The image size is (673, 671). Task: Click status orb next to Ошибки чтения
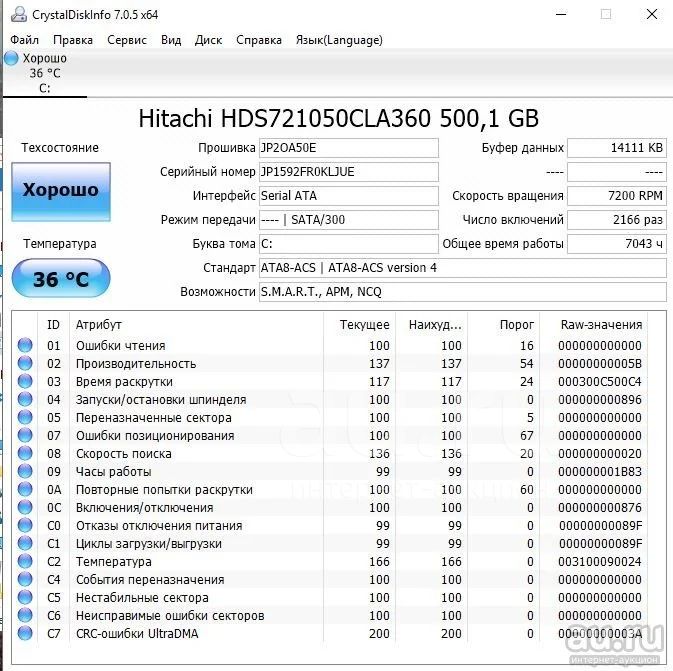(x=25, y=346)
